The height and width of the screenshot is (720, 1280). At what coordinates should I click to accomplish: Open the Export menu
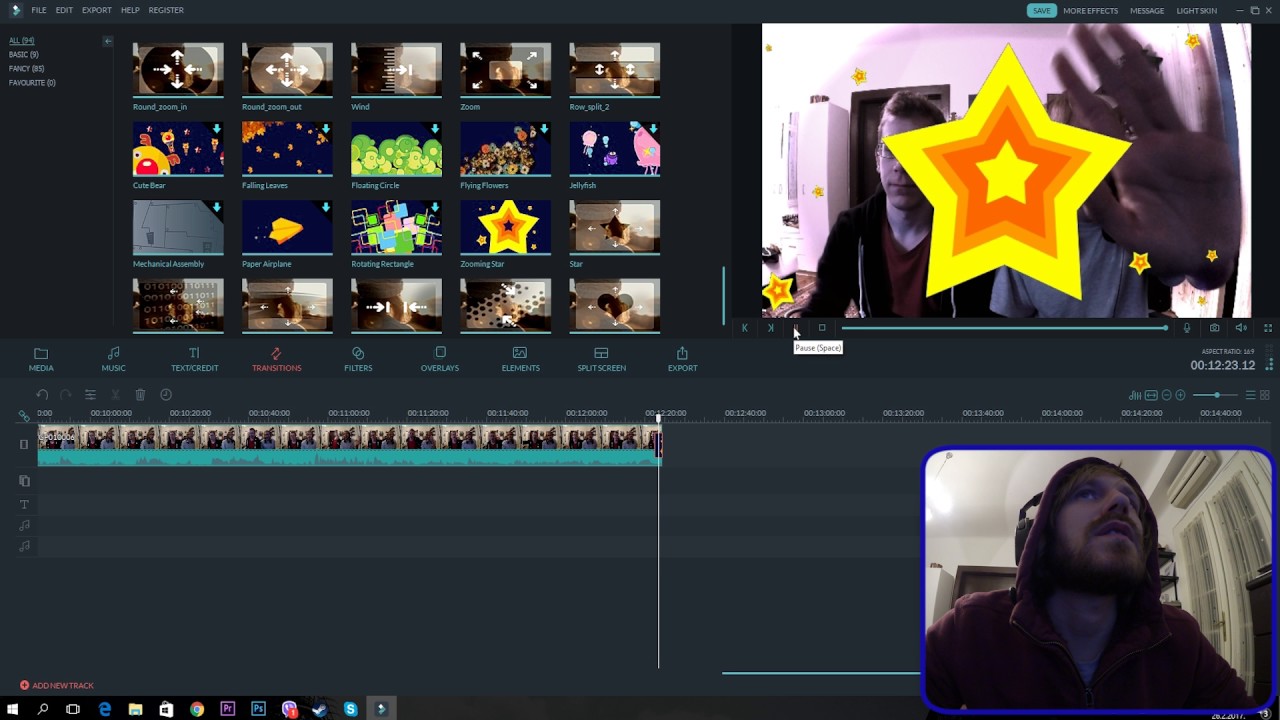[x=97, y=10]
